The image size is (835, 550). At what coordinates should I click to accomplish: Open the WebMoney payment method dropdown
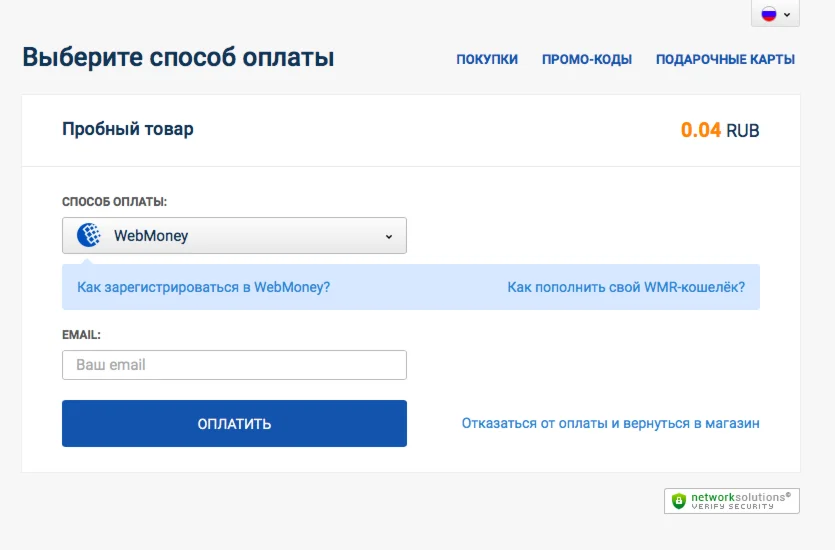point(234,236)
